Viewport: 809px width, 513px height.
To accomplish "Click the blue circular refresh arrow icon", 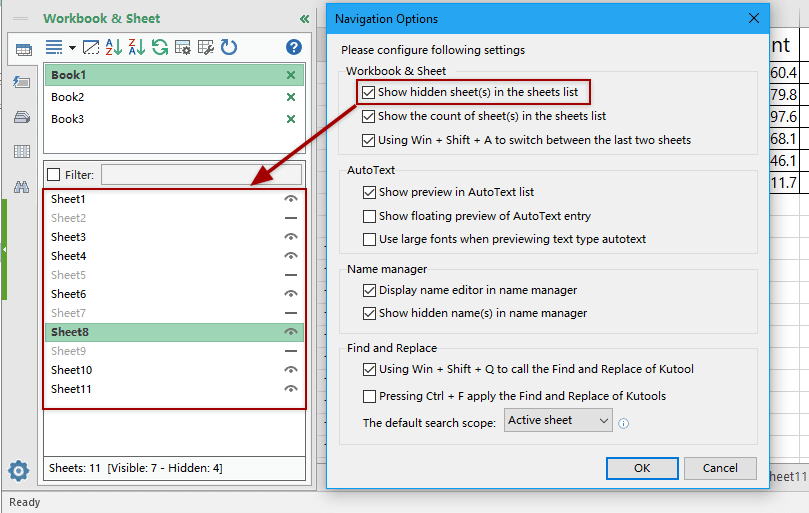I will 229,47.
